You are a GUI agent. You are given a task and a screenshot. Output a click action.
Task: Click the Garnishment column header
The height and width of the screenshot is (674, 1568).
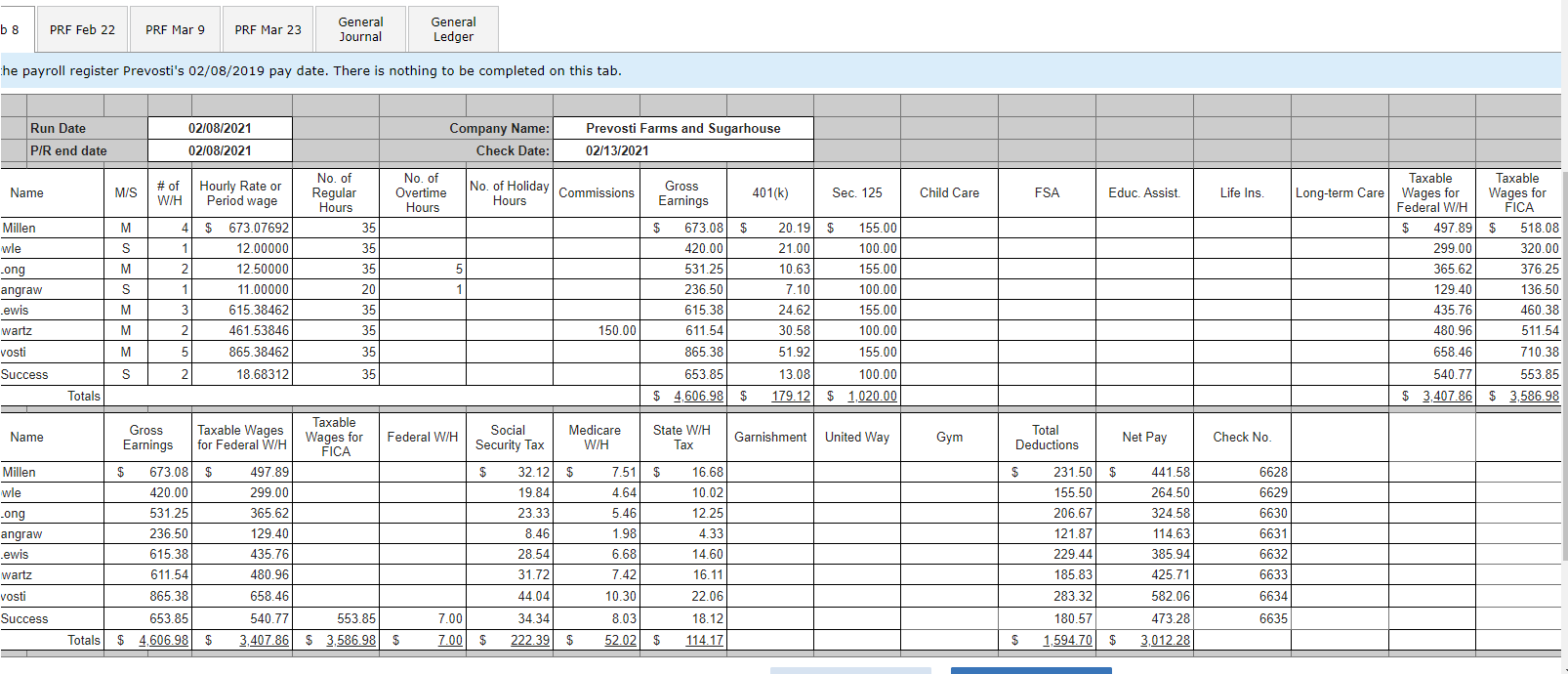pos(769,437)
